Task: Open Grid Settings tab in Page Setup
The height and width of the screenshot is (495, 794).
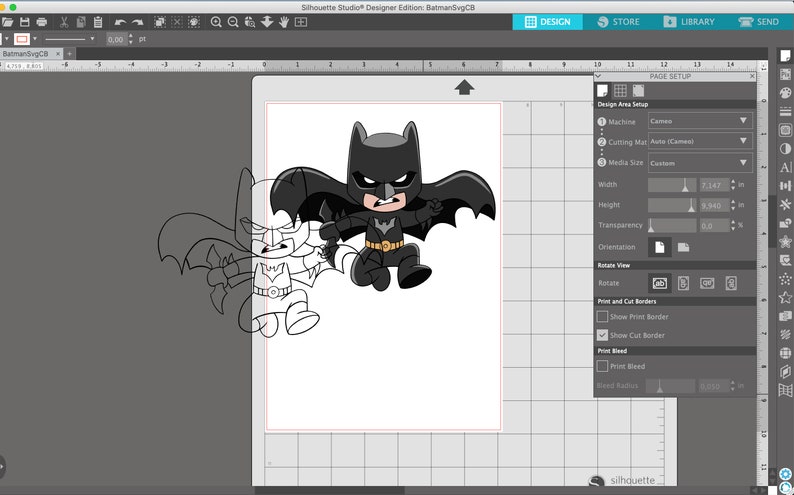Action: [x=620, y=91]
